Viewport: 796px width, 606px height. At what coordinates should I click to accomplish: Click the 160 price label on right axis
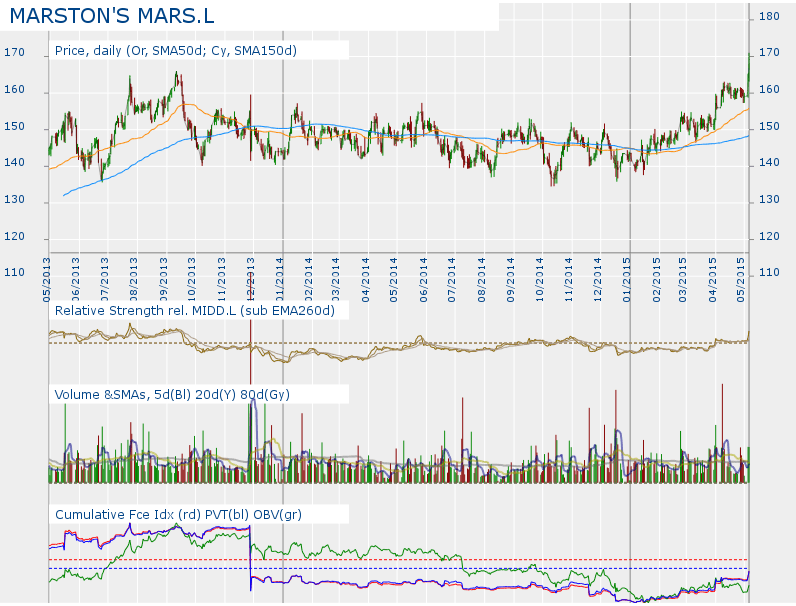click(x=769, y=89)
